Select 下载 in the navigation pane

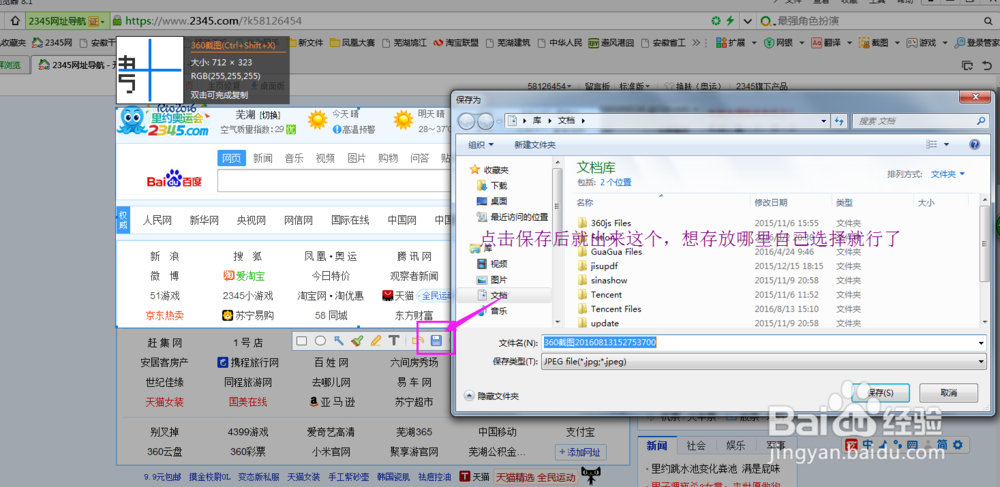tap(492, 185)
